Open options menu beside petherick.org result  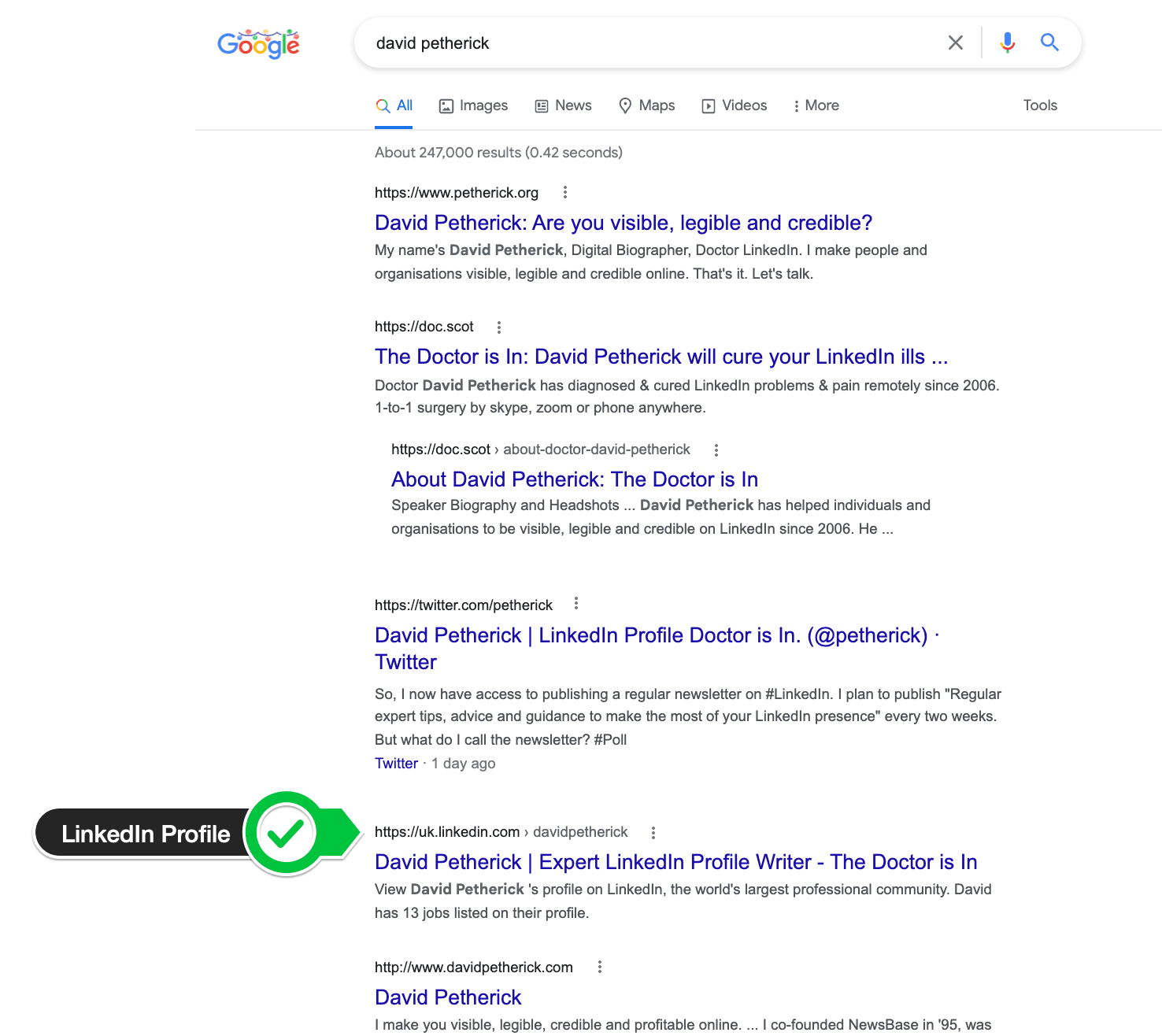[564, 192]
